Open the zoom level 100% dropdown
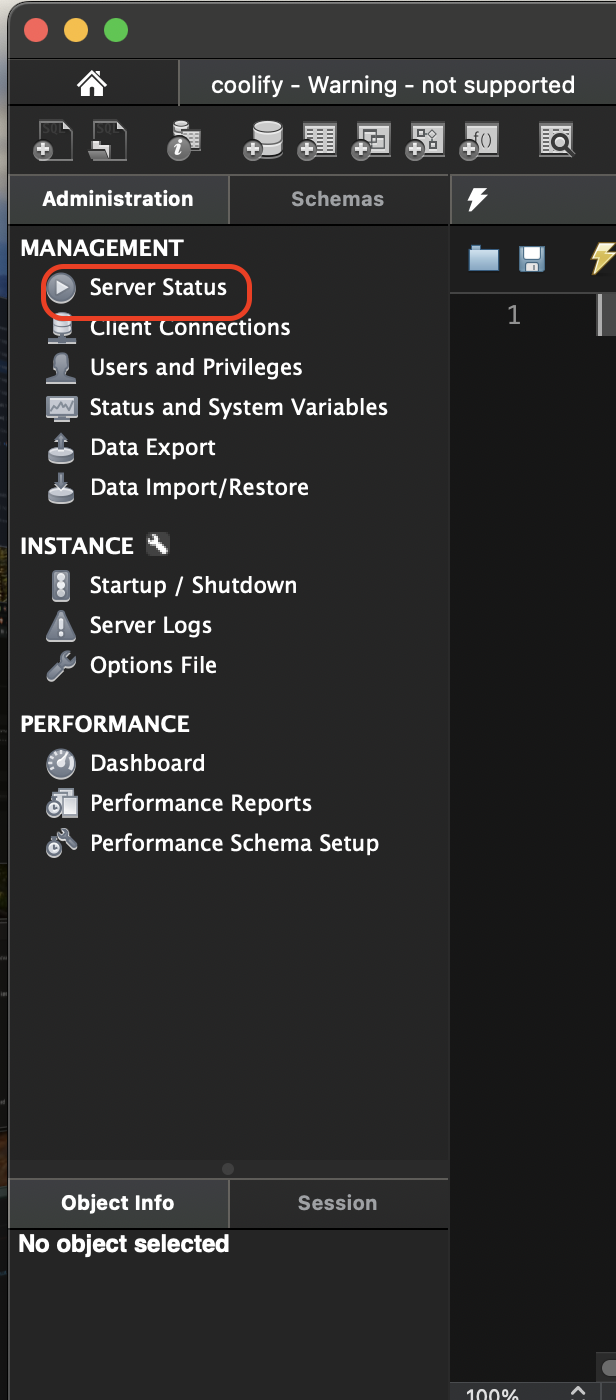 [x=578, y=1392]
